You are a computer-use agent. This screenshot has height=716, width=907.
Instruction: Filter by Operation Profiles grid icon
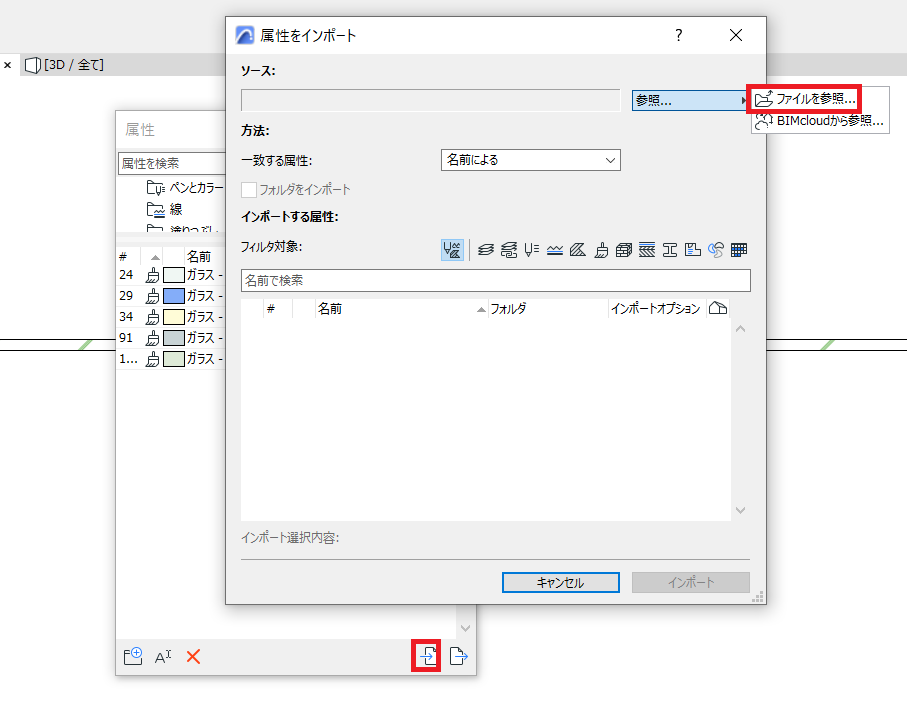coord(739,250)
